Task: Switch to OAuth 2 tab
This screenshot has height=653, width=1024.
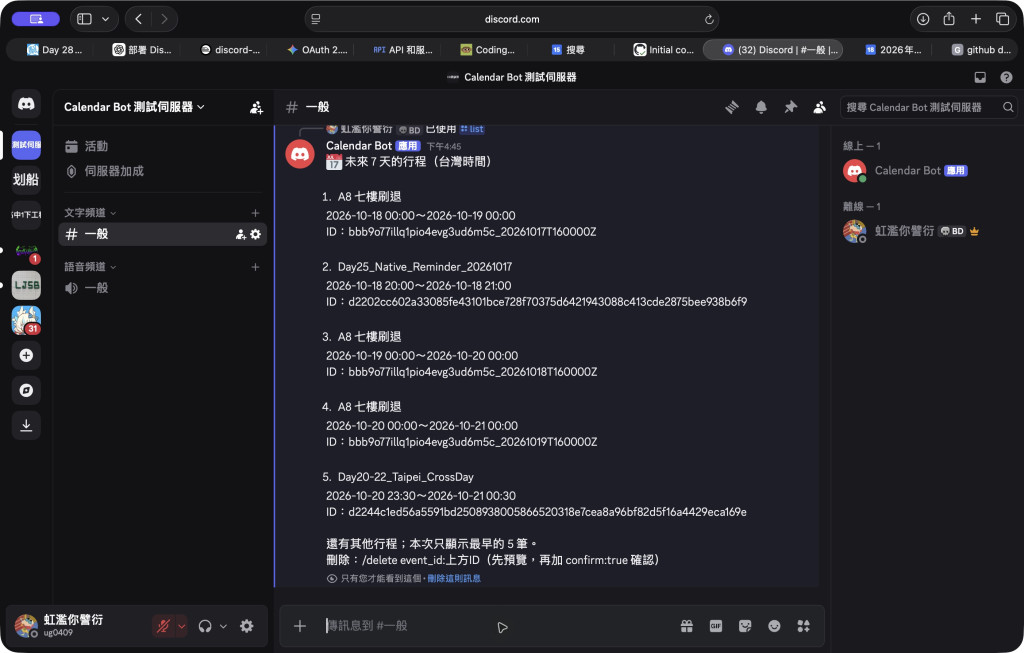Action: pyautogui.click(x=317, y=50)
